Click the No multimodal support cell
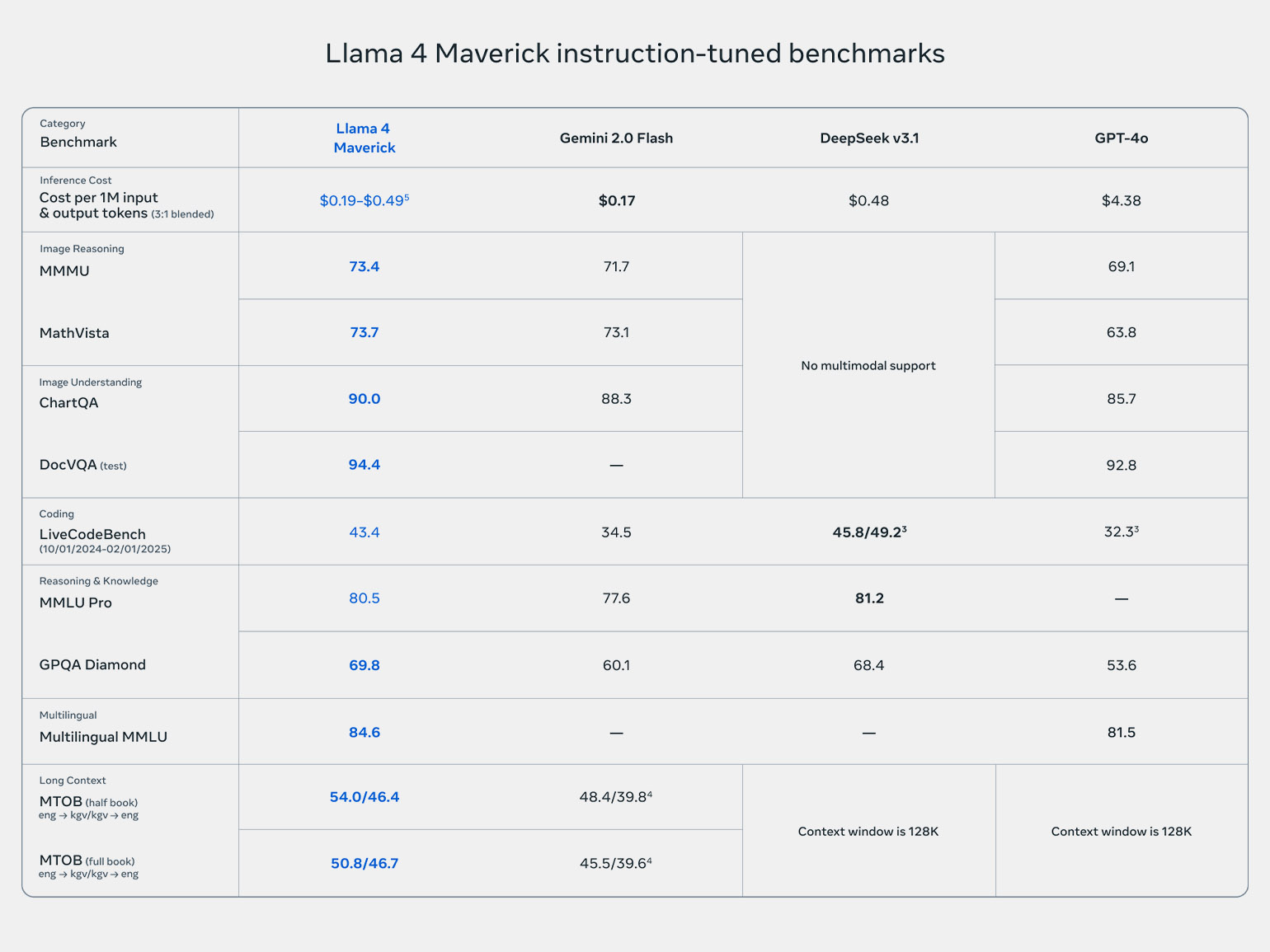1270x952 pixels. (x=868, y=365)
